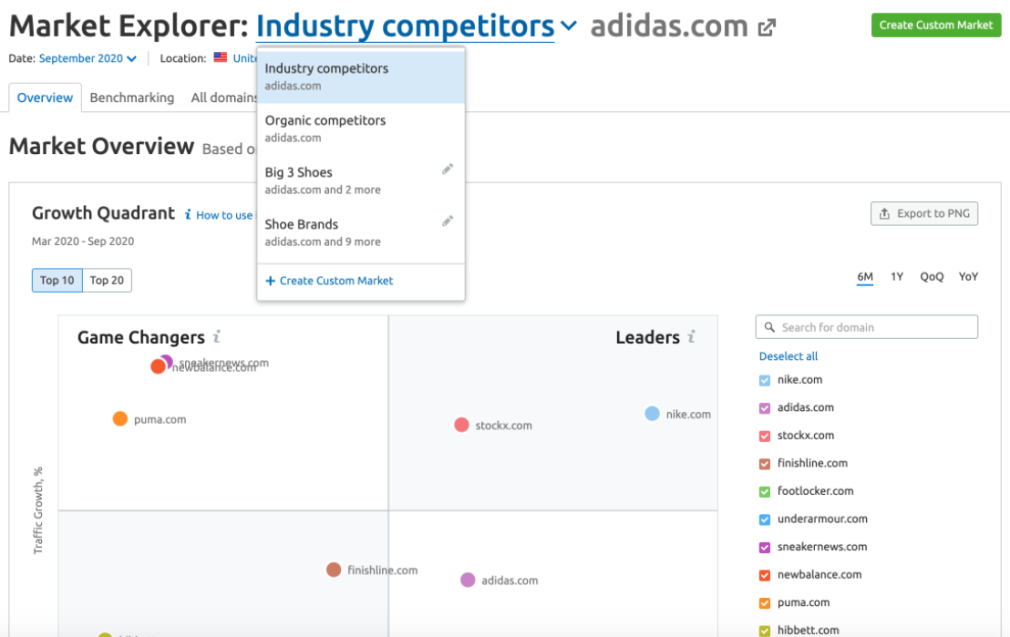This screenshot has height=637, width=1010.
Task: Click the Search for domain field
Action: pyautogui.click(x=866, y=327)
